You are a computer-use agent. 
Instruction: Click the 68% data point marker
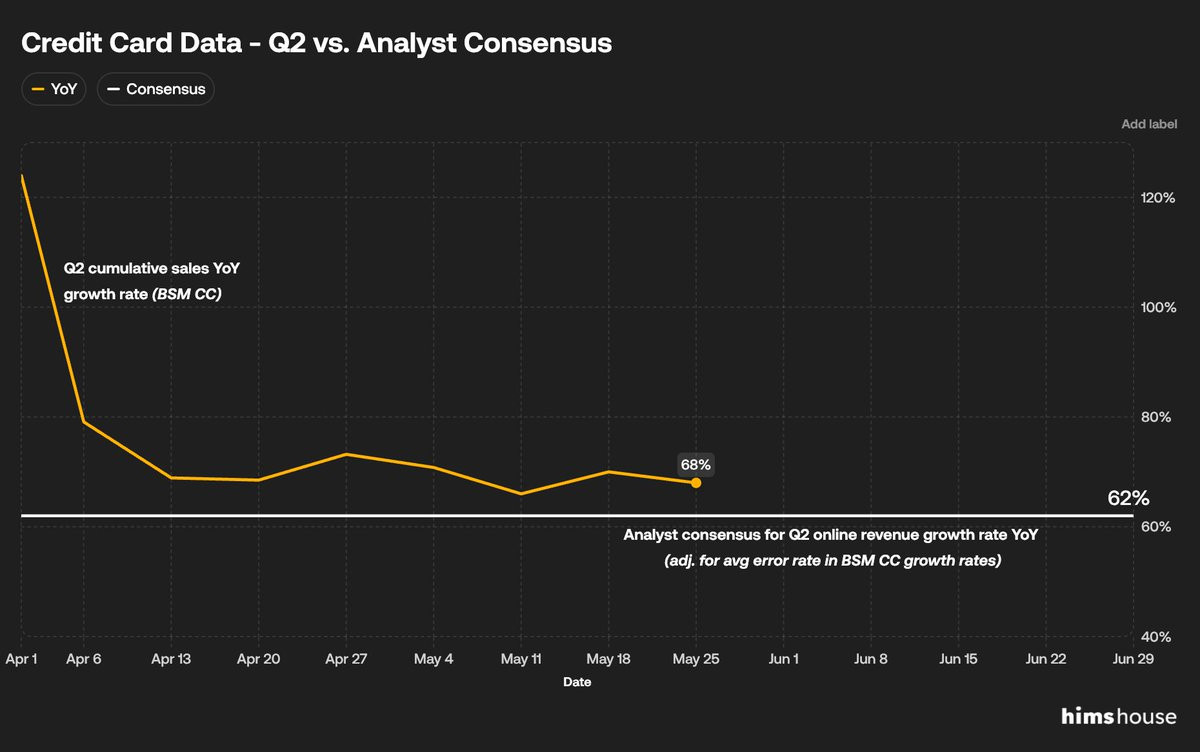point(696,483)
